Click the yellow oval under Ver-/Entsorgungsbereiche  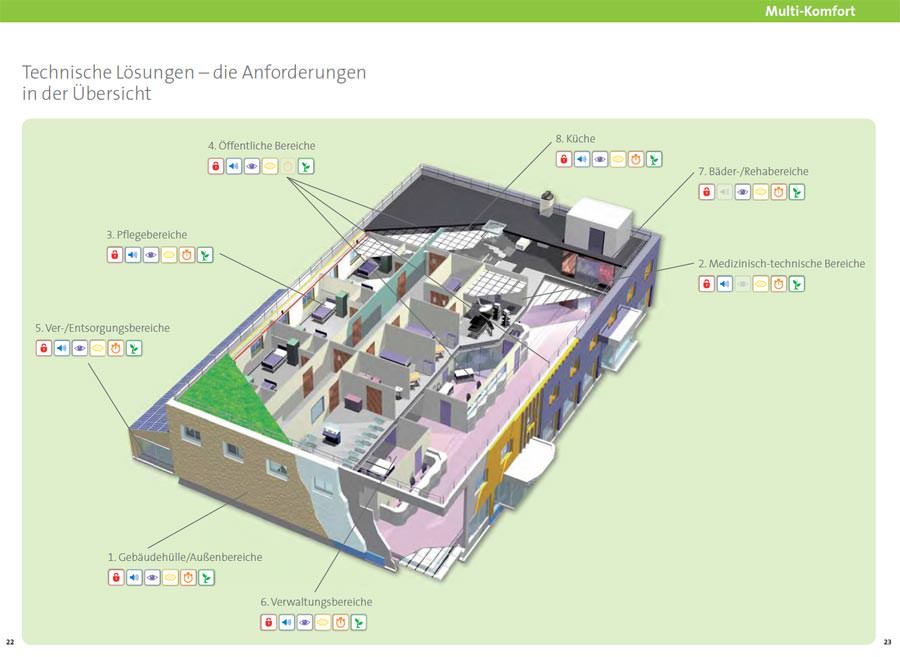click(x=98, y=348)
